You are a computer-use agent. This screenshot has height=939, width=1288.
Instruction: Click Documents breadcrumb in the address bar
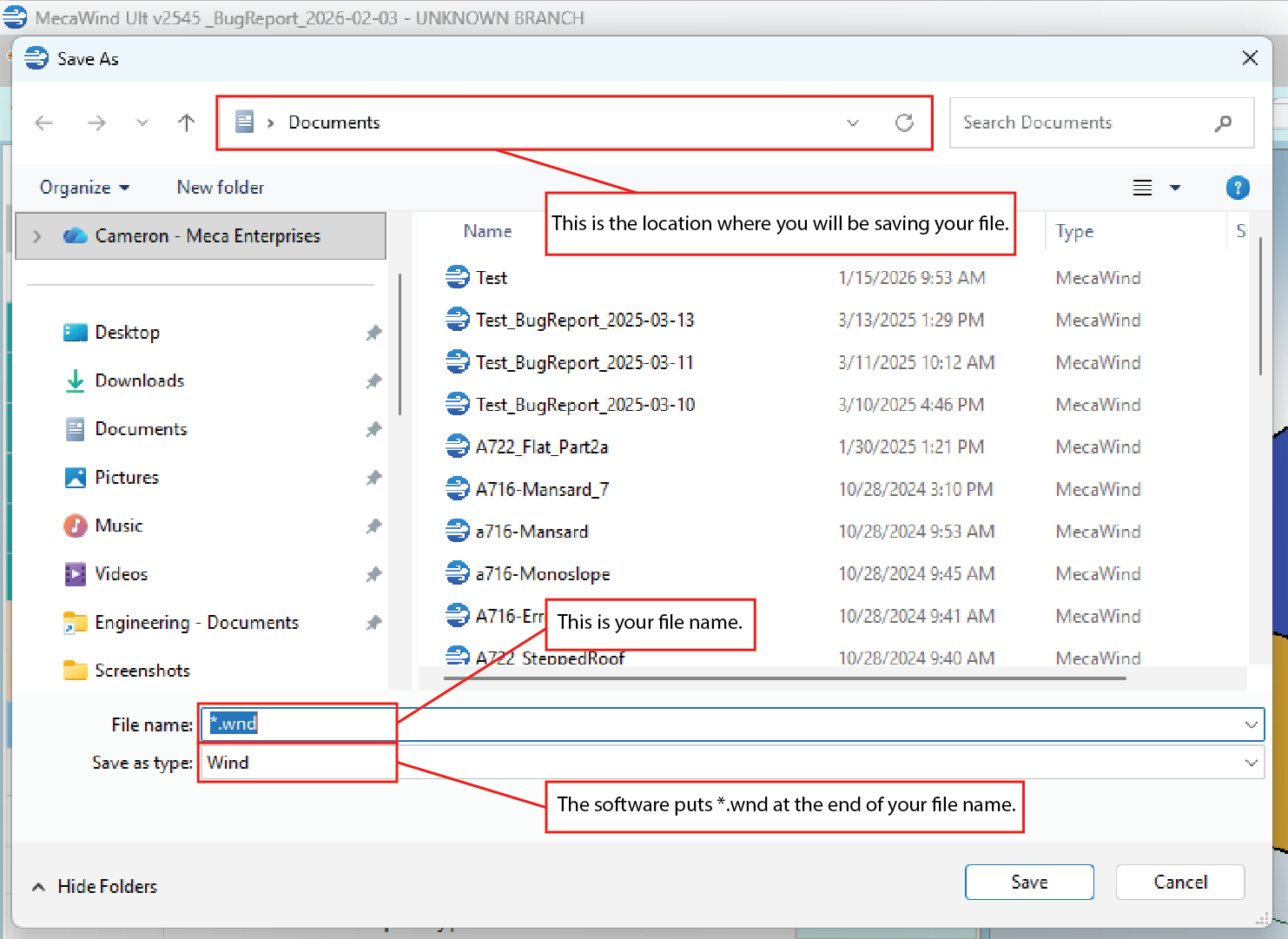[x=334, y=122]
